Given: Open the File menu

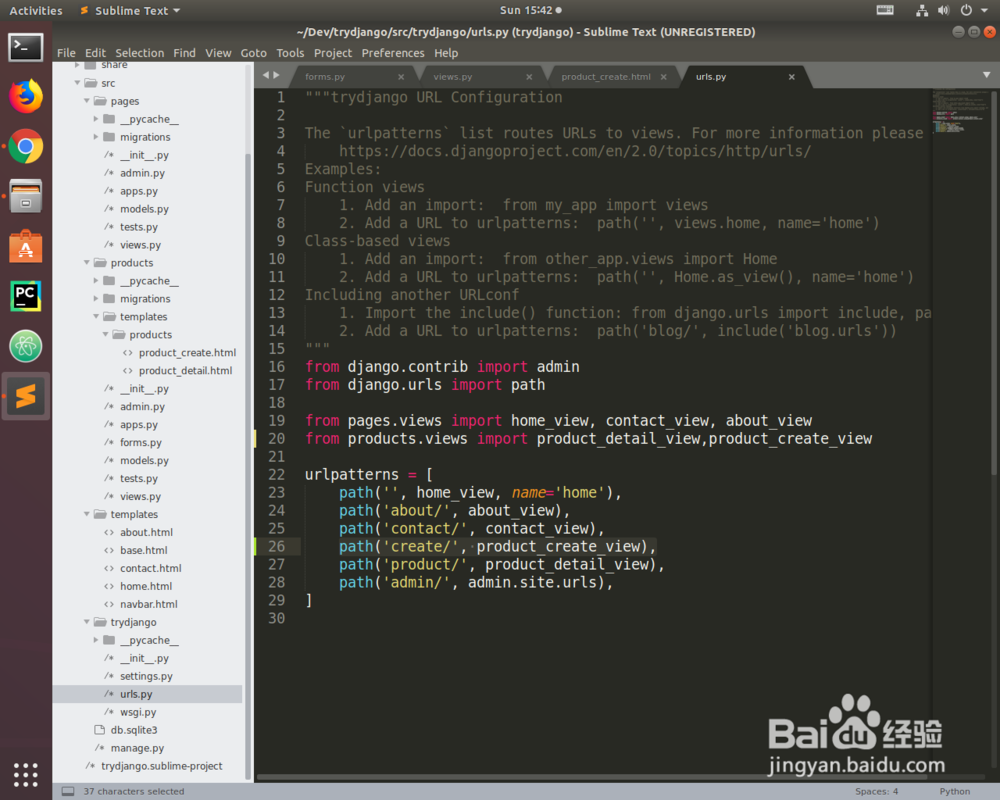Looking at the screenshot, I should pyautogui.click(x=66, y=53).
